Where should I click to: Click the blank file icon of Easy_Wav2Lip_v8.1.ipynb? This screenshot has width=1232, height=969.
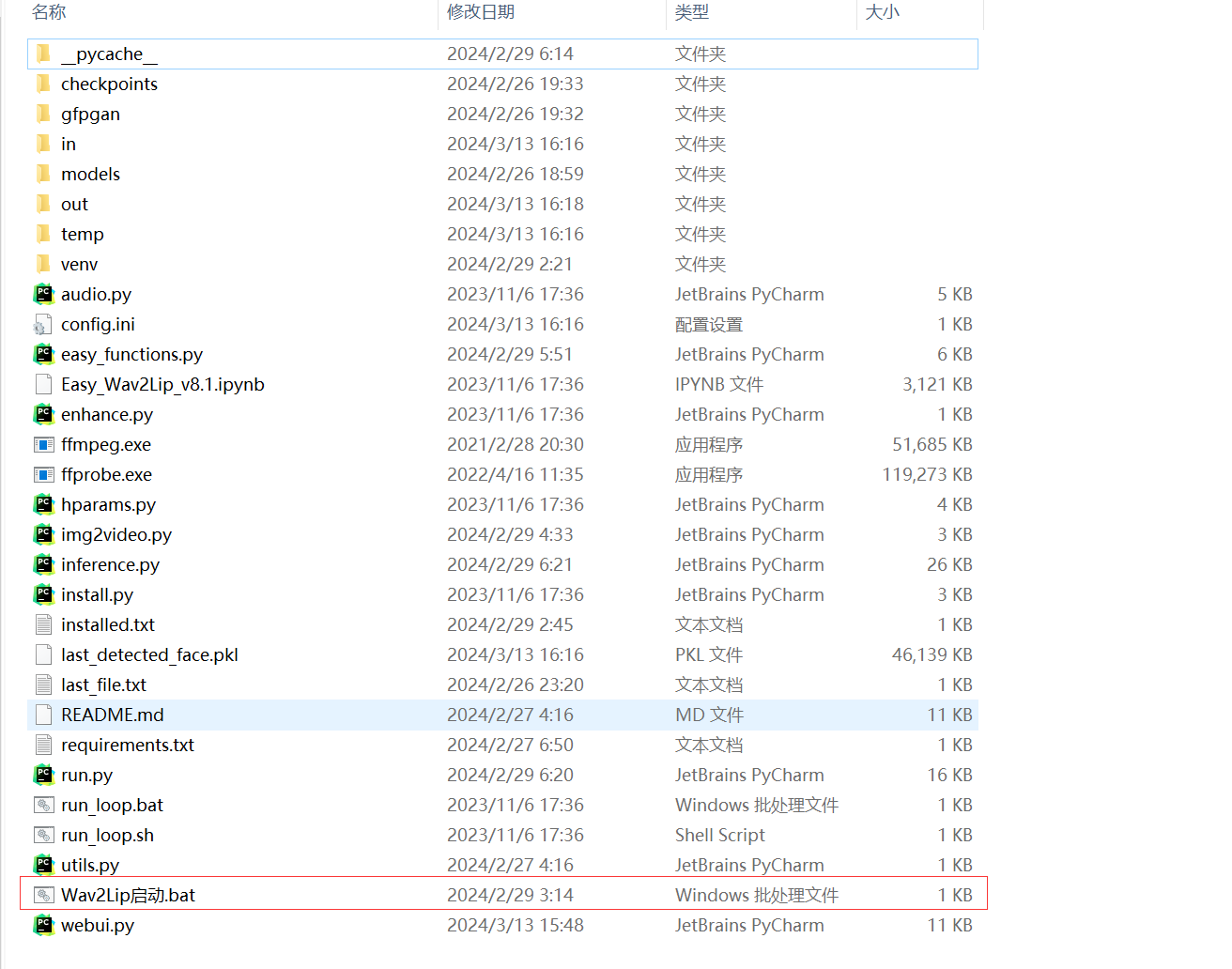point(43,384)
